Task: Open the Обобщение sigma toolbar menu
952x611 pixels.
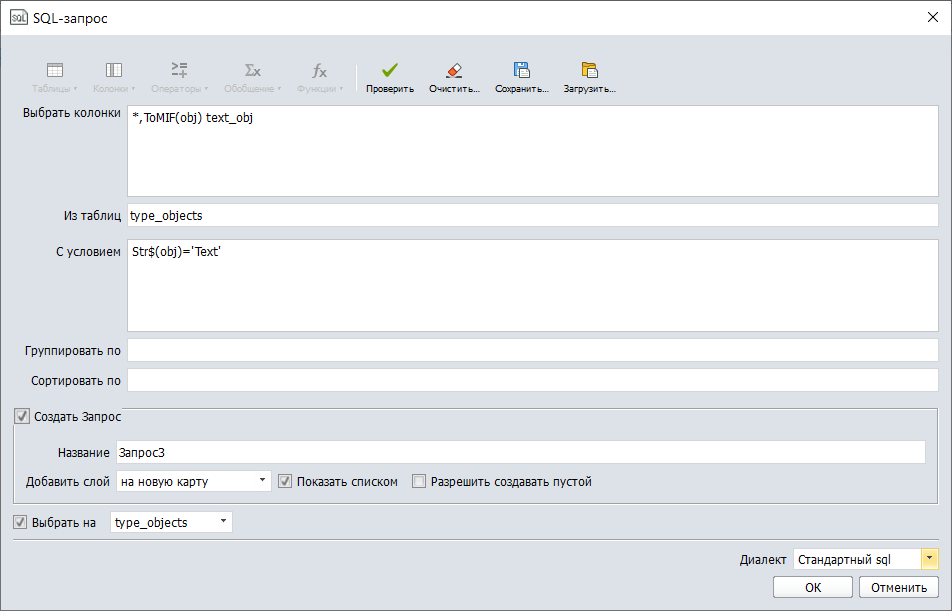Action: coord(252,76)
